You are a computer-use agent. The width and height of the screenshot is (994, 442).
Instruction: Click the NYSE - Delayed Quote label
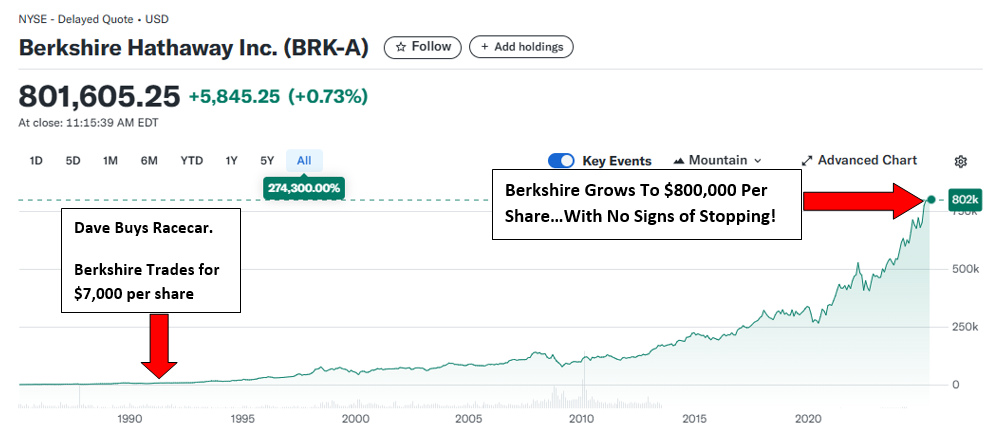click(93, 20)
